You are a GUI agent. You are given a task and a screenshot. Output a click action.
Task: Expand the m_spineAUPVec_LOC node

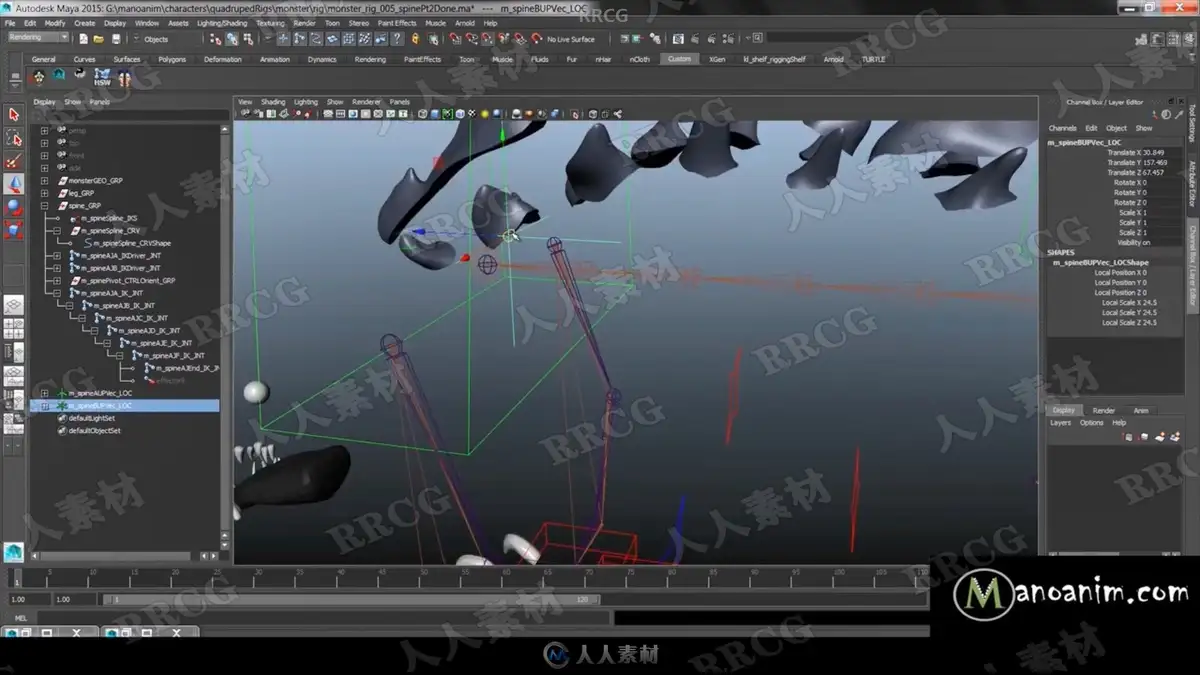tap(44, 393)
